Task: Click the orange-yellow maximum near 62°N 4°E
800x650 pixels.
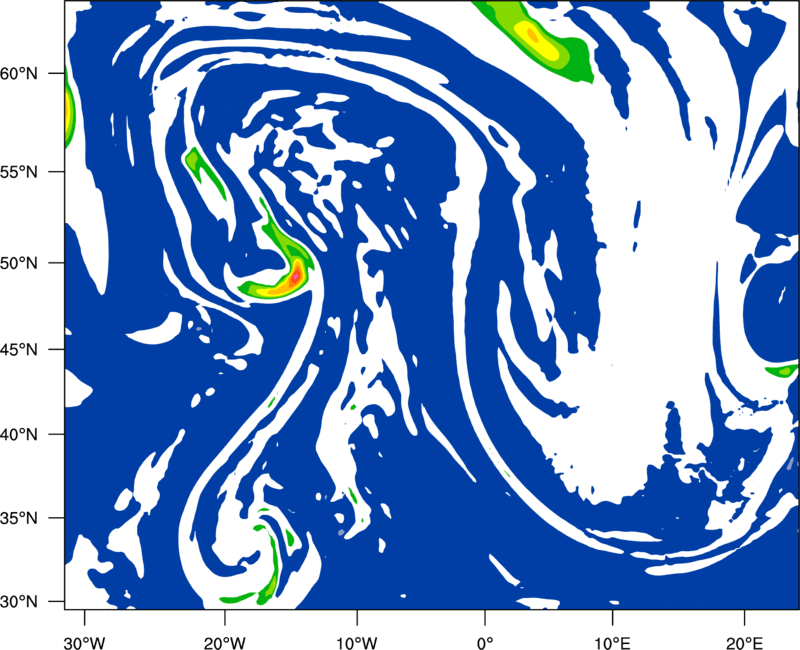Action: click(532, 35)
